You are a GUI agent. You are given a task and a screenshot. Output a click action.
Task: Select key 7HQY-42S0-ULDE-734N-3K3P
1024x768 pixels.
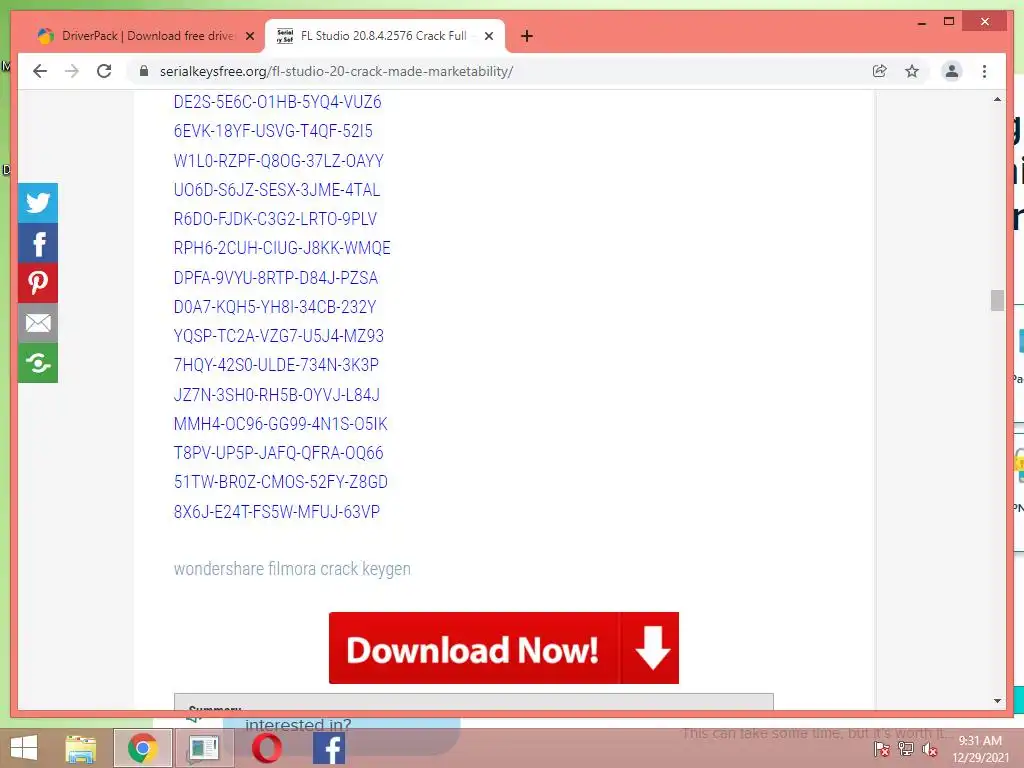pos(276,365)
